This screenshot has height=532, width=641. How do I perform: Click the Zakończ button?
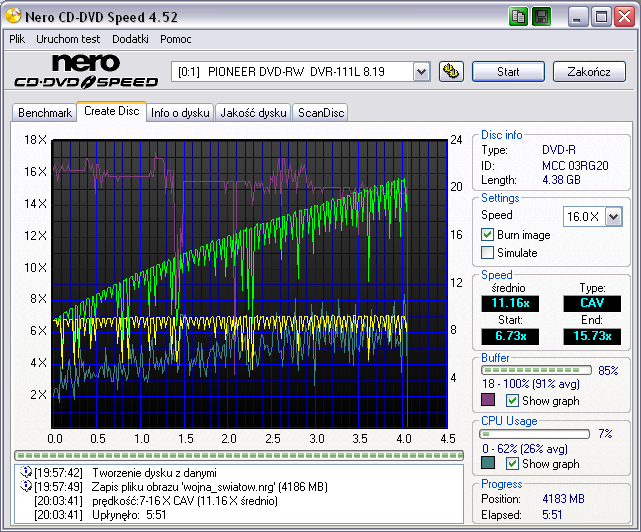pos(589,72)
